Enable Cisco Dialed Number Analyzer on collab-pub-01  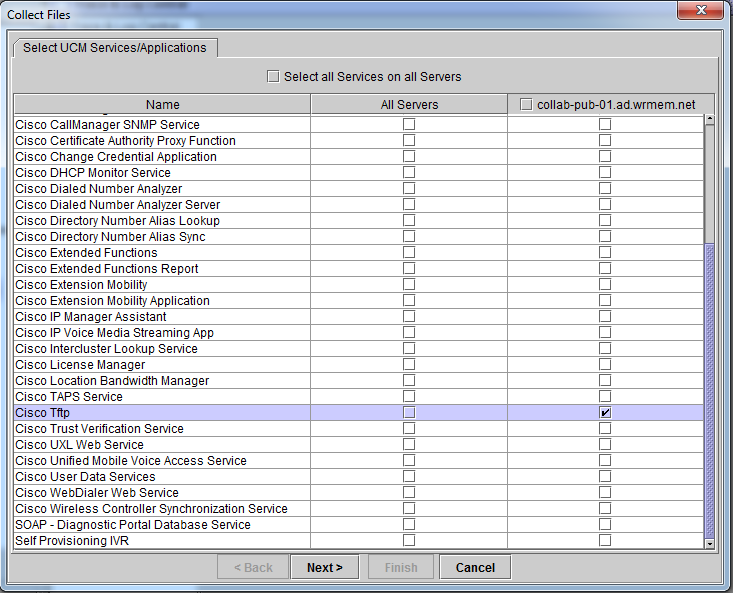point(605,188)
